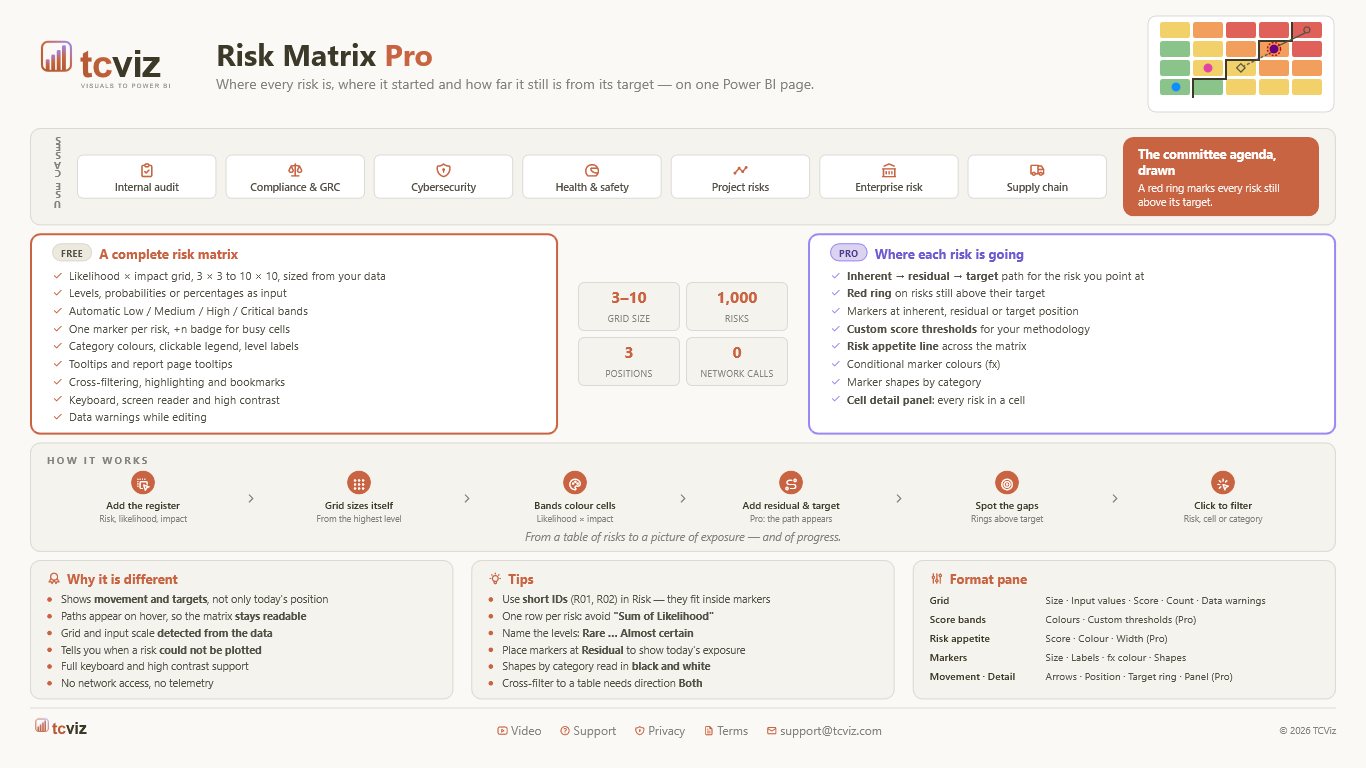Screen dimensions: 1366x768
Task: Click chevron after Bands colour cells step
Action: point(683,498)
